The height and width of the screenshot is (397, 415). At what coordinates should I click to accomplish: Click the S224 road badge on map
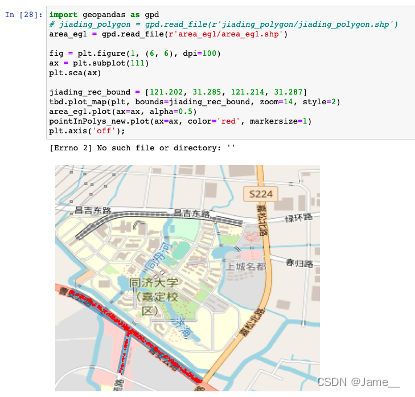click(x=261, y=194)
